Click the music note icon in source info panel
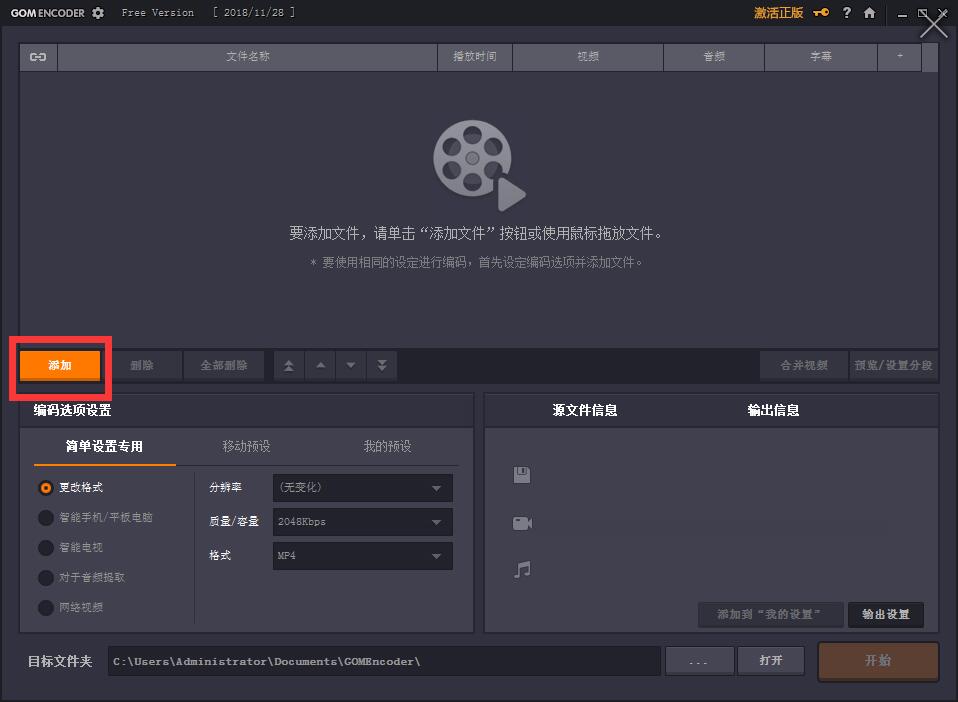 tap(520, 569)
